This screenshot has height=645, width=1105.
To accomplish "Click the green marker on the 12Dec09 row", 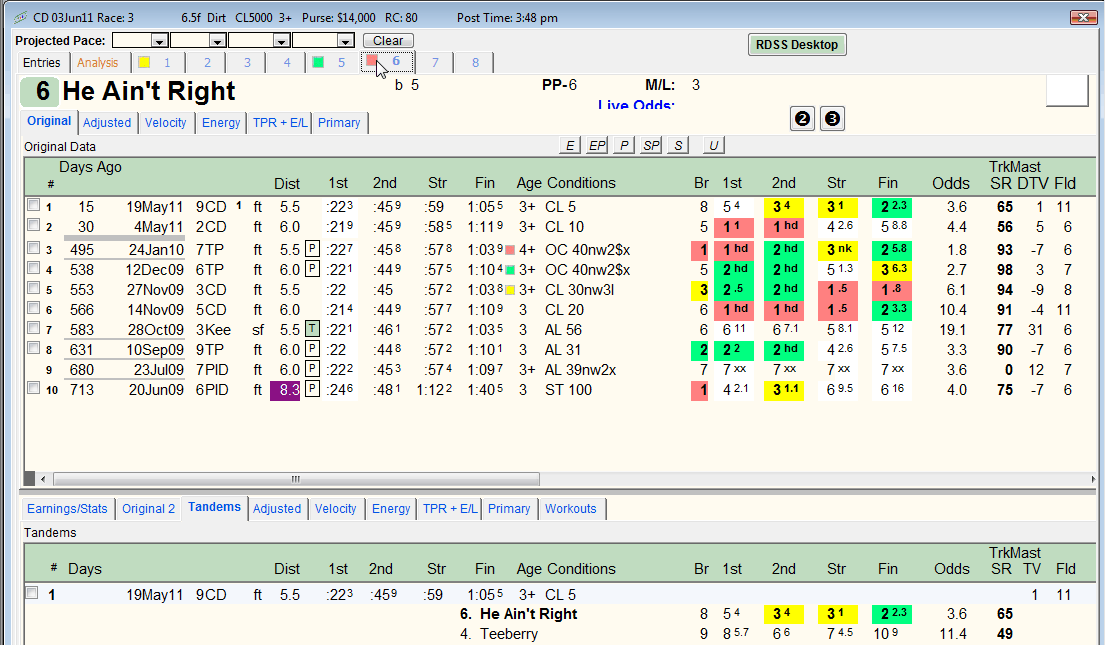I will tap(510, 269).
